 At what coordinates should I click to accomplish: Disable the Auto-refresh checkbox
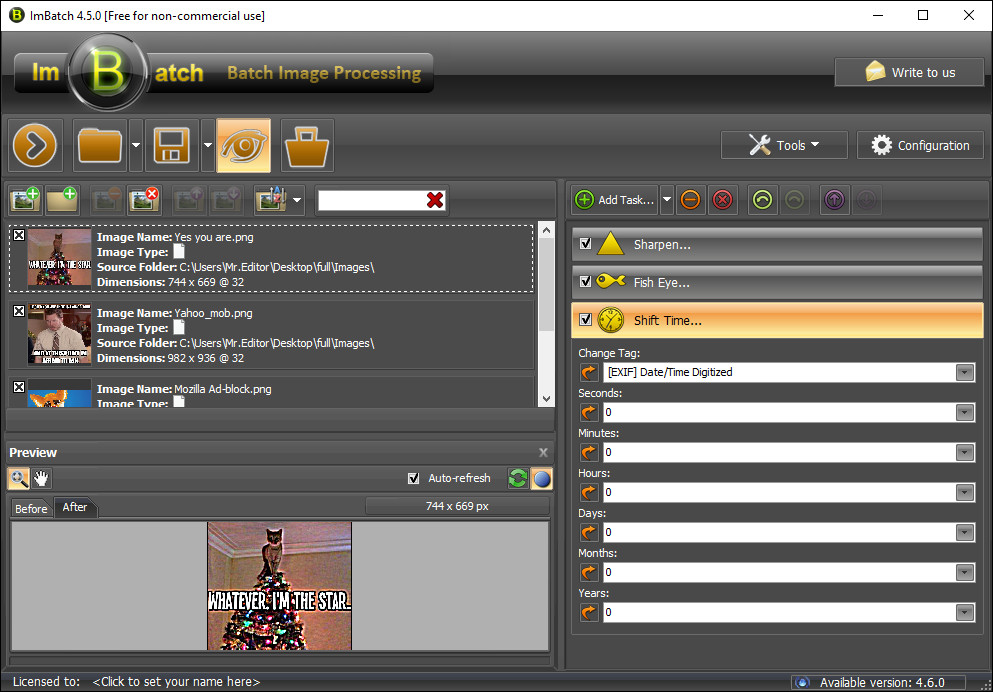tap(414, 478)
